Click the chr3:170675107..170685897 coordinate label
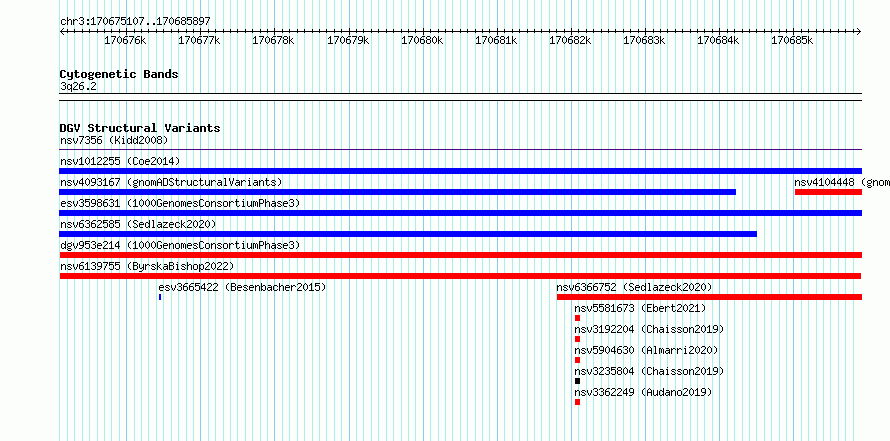890x441 pixels. pyautogui.click(x=135, y=21)
